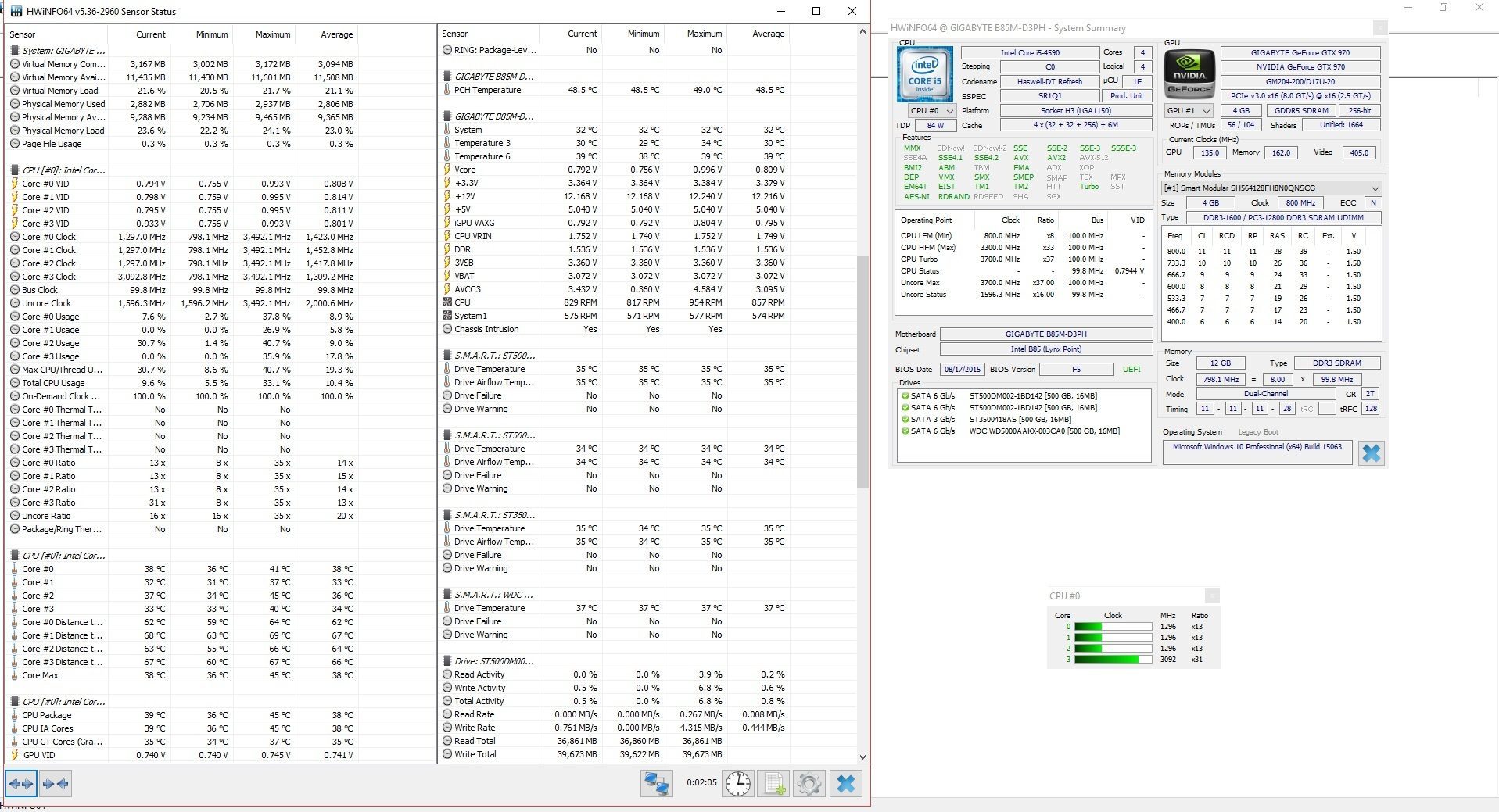Click SATA 3 Gb/s ST3500418AS drive check

tap(905, 419)
